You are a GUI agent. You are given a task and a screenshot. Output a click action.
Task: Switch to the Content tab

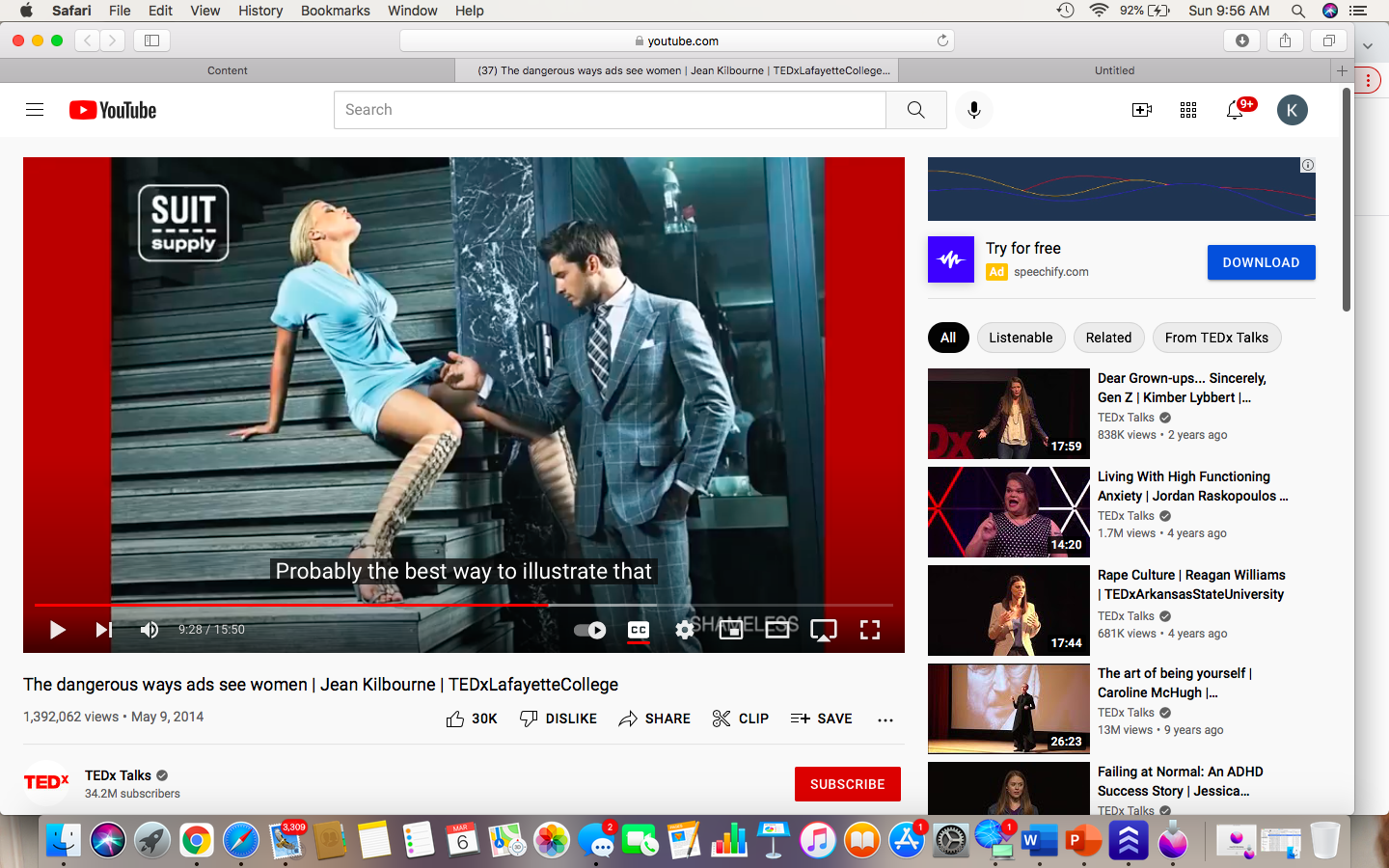click(228, 70)
